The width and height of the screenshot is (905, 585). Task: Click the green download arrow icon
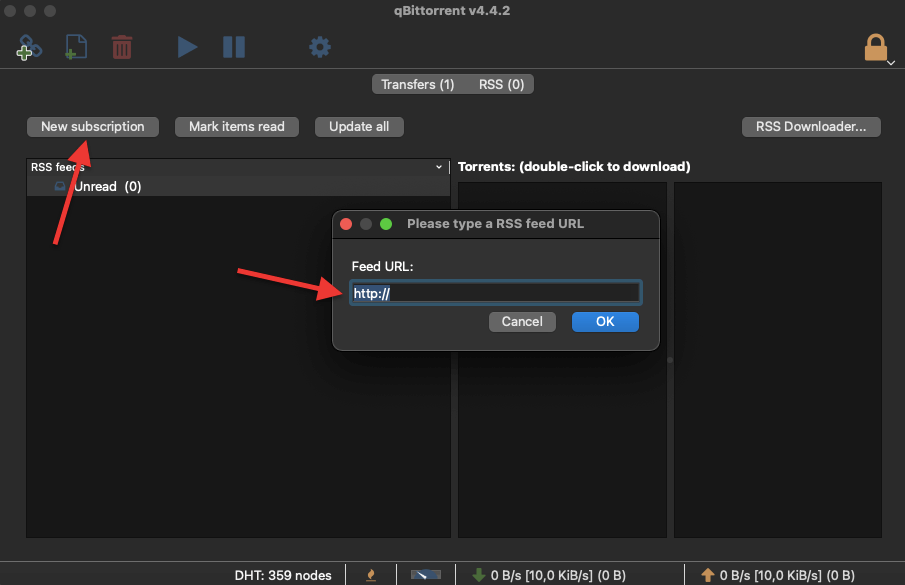(478, 575)
